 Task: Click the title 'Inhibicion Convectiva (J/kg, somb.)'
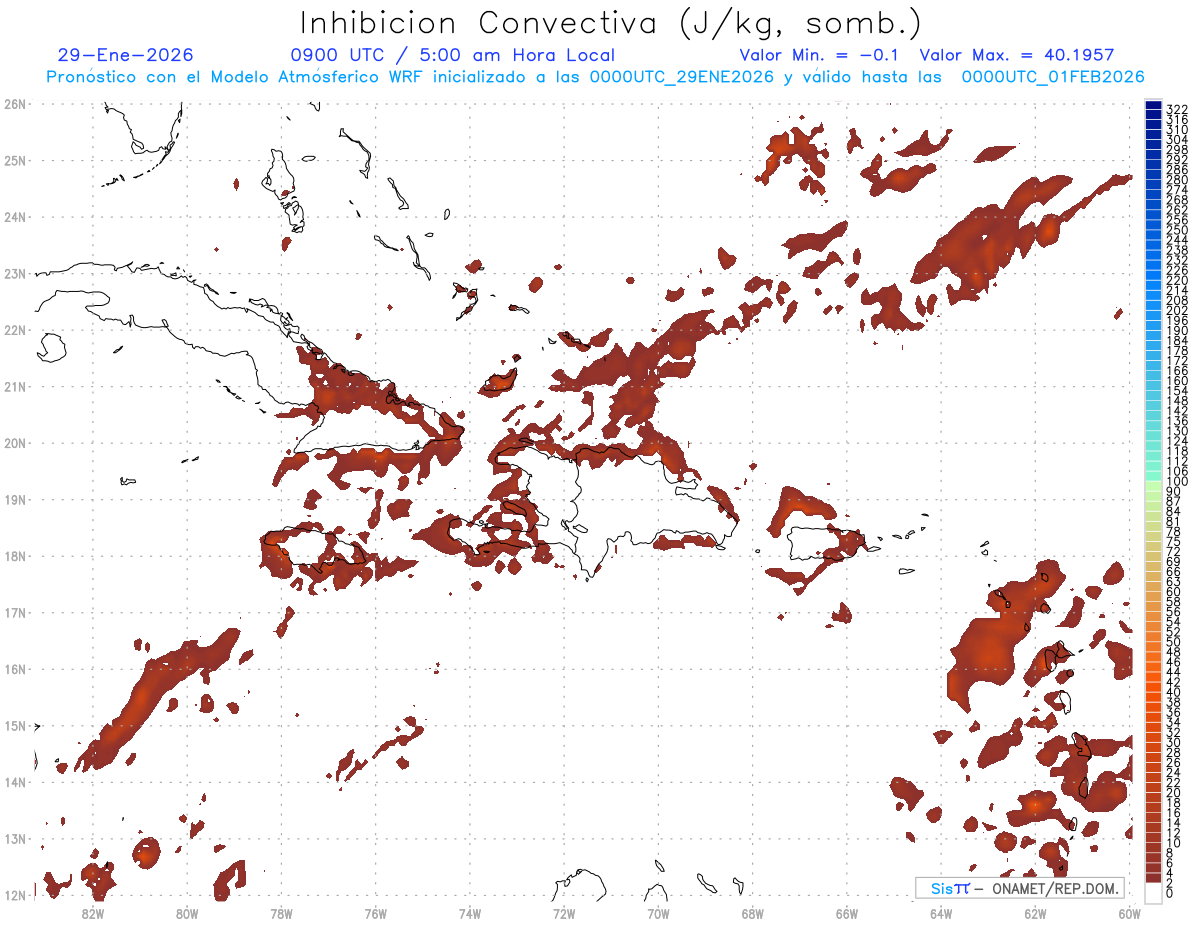tap(612, 23)
